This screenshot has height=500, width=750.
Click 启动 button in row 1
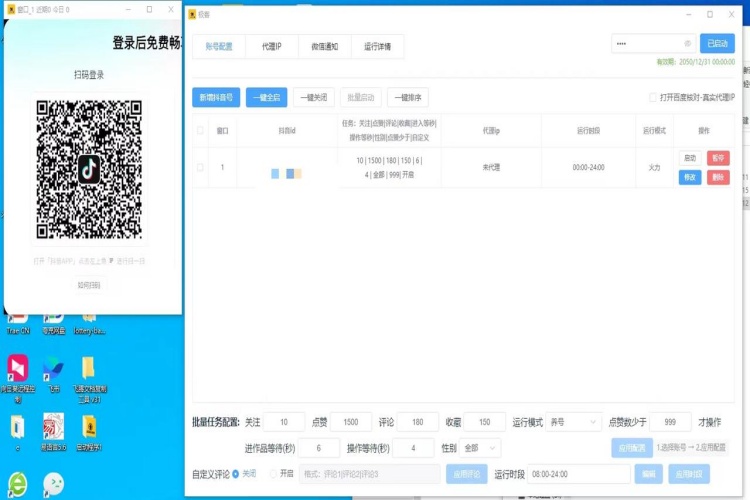(690, 158)
